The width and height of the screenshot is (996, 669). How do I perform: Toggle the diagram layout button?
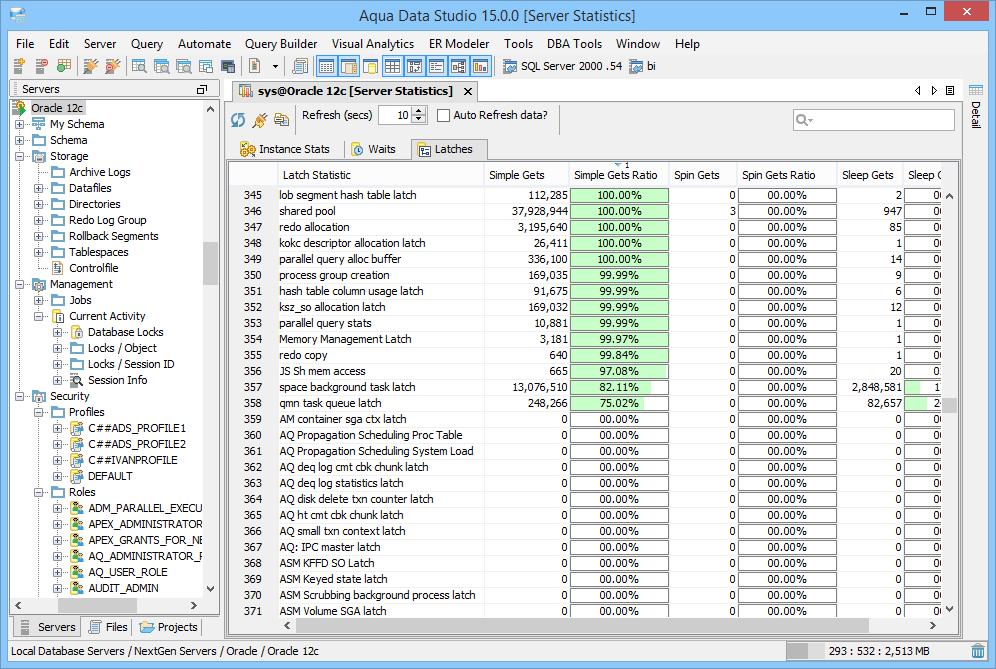click(459, 66)
